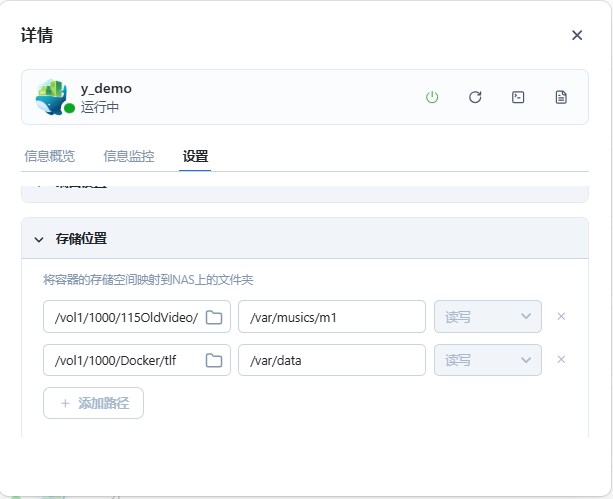613x499 pixels.
Task: Remove the /var/musics/m1 mapping row
Action: 561,316
